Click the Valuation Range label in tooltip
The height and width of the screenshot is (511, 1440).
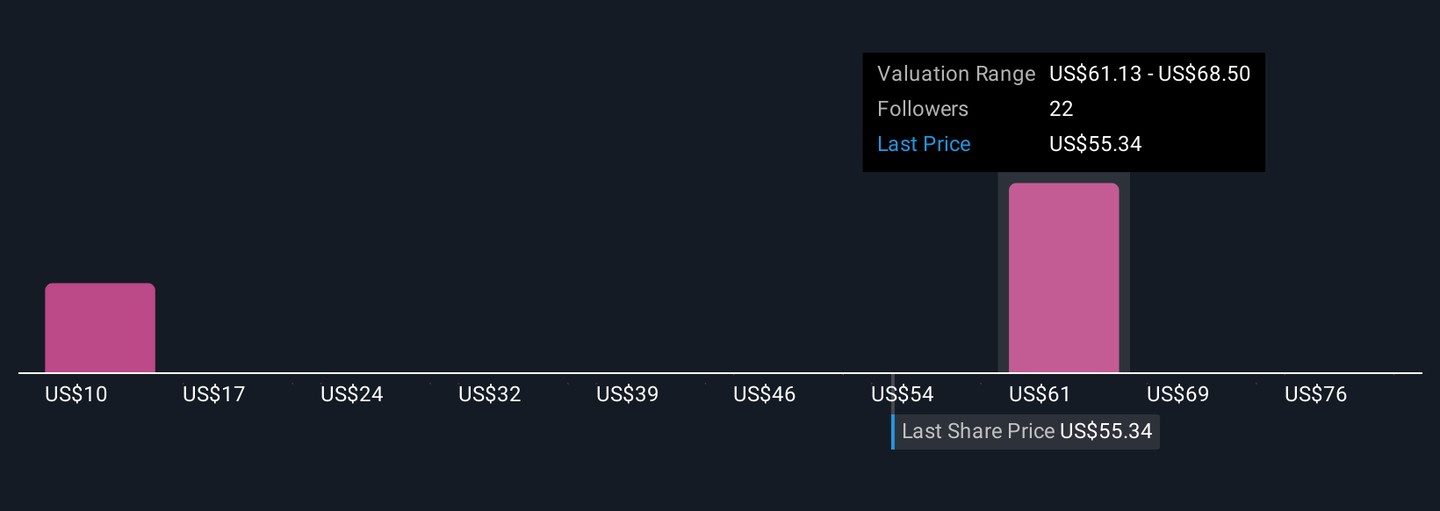[956, 74]
